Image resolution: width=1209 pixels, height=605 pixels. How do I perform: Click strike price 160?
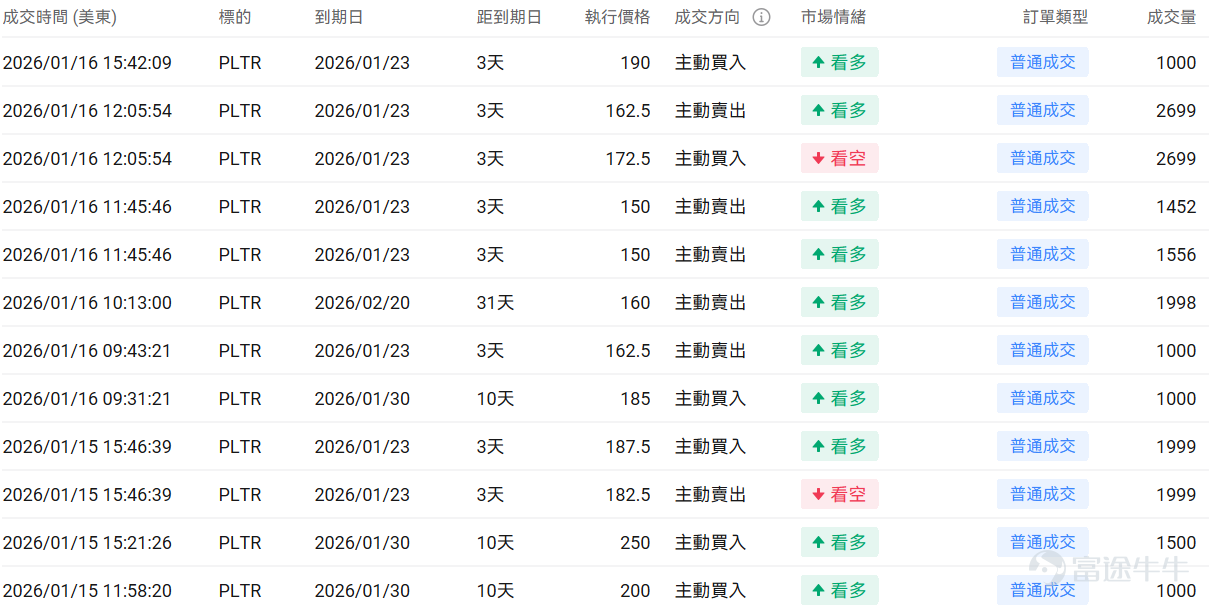pyautogui.click(x=635, y=303)
